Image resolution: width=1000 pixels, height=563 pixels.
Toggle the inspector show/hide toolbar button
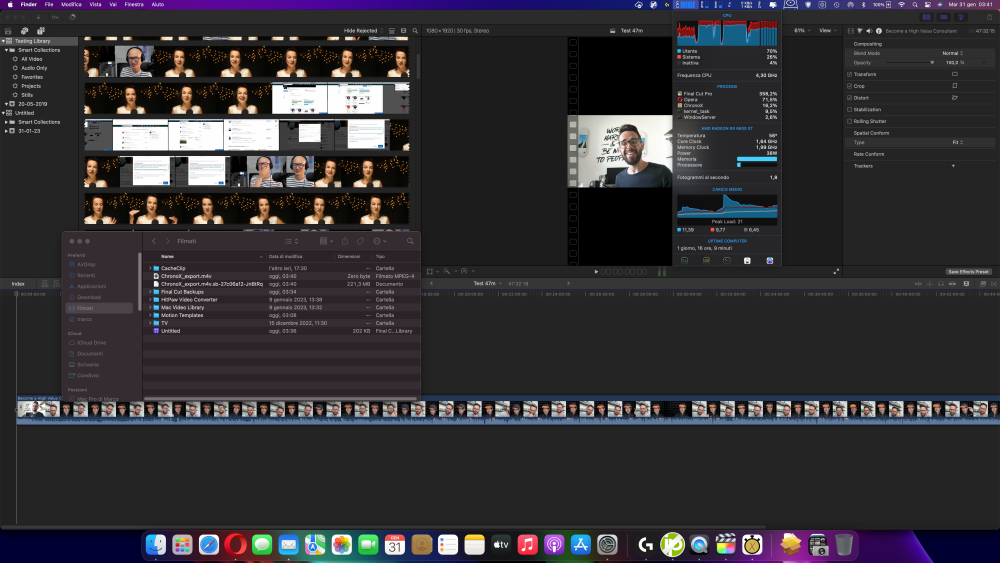pyautogui.click(x=961, y=17)
